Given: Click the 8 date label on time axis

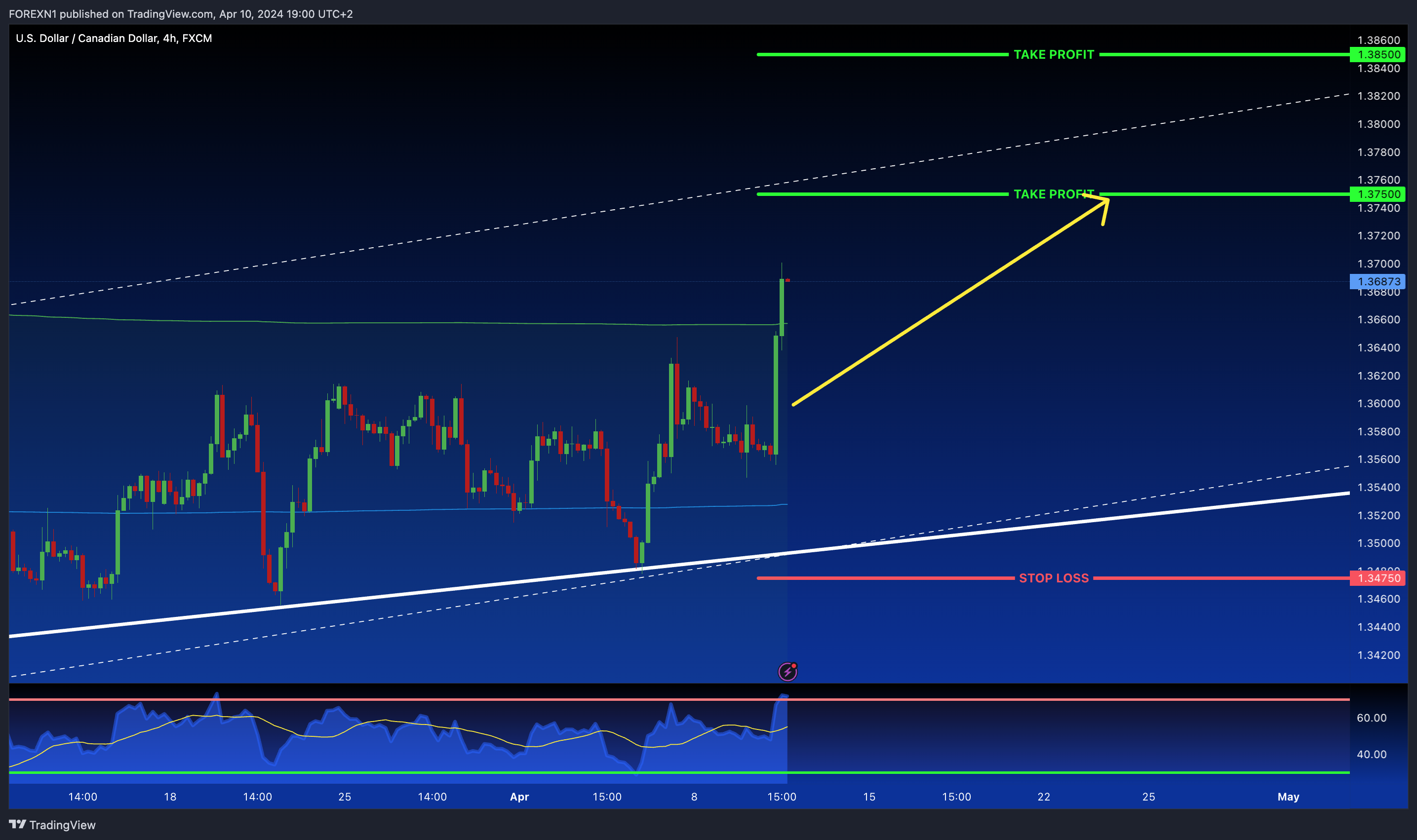Looking at the screenshot, I should coord(694,797).
